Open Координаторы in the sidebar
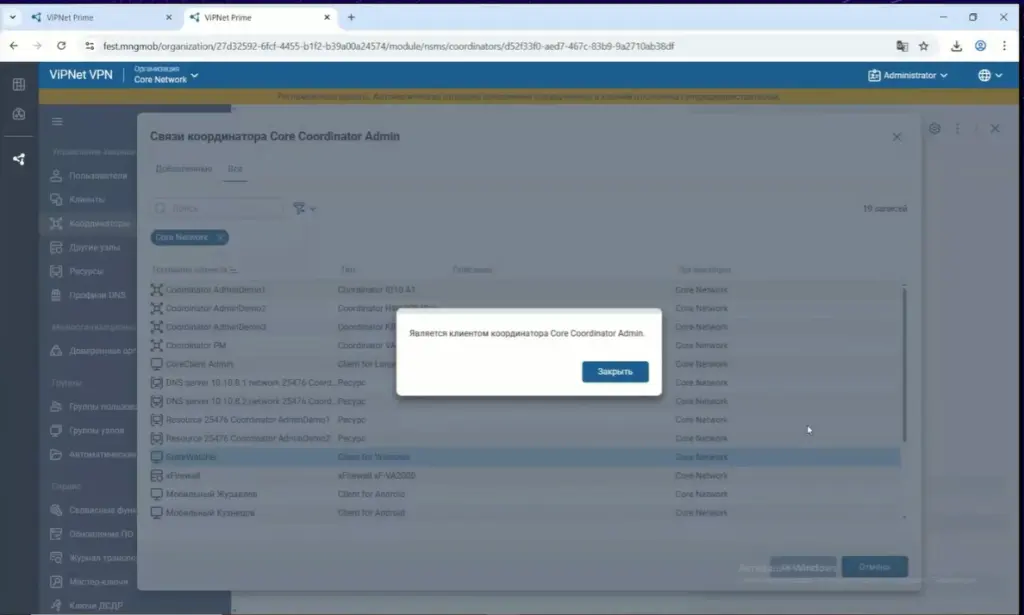This screenshot has height=615, width=1024. click(90, 223)
